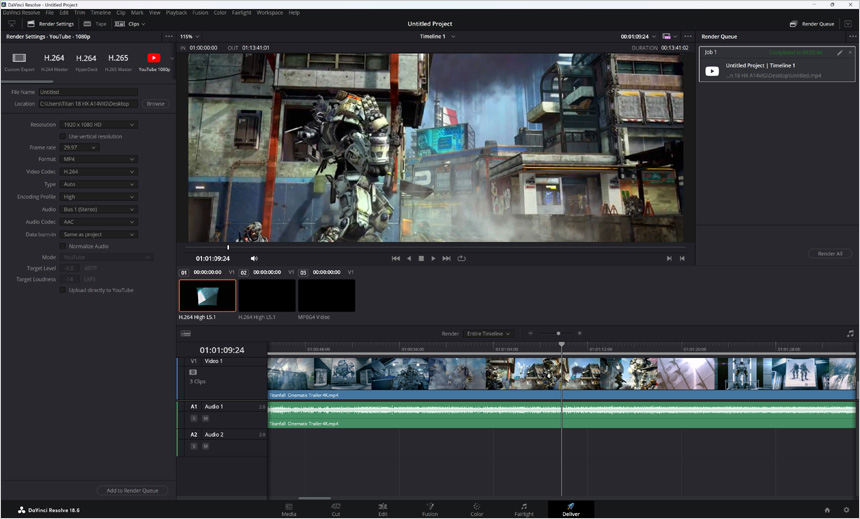The image size is (860, 519).
Task: Choose the Custom Export preset icon
Action: coord(19,60)
